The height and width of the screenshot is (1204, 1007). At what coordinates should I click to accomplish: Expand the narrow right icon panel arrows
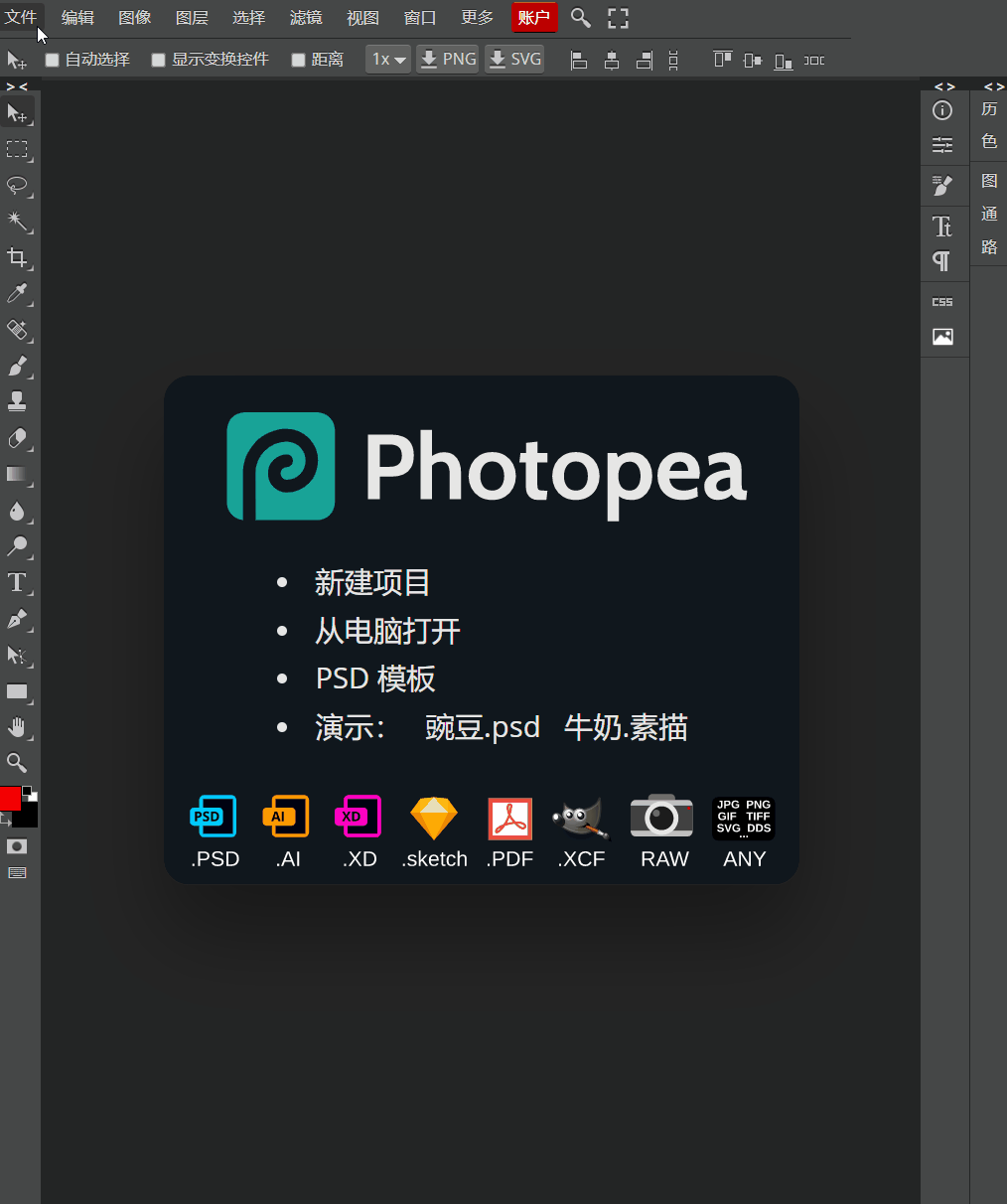click(x=944, y=86)
